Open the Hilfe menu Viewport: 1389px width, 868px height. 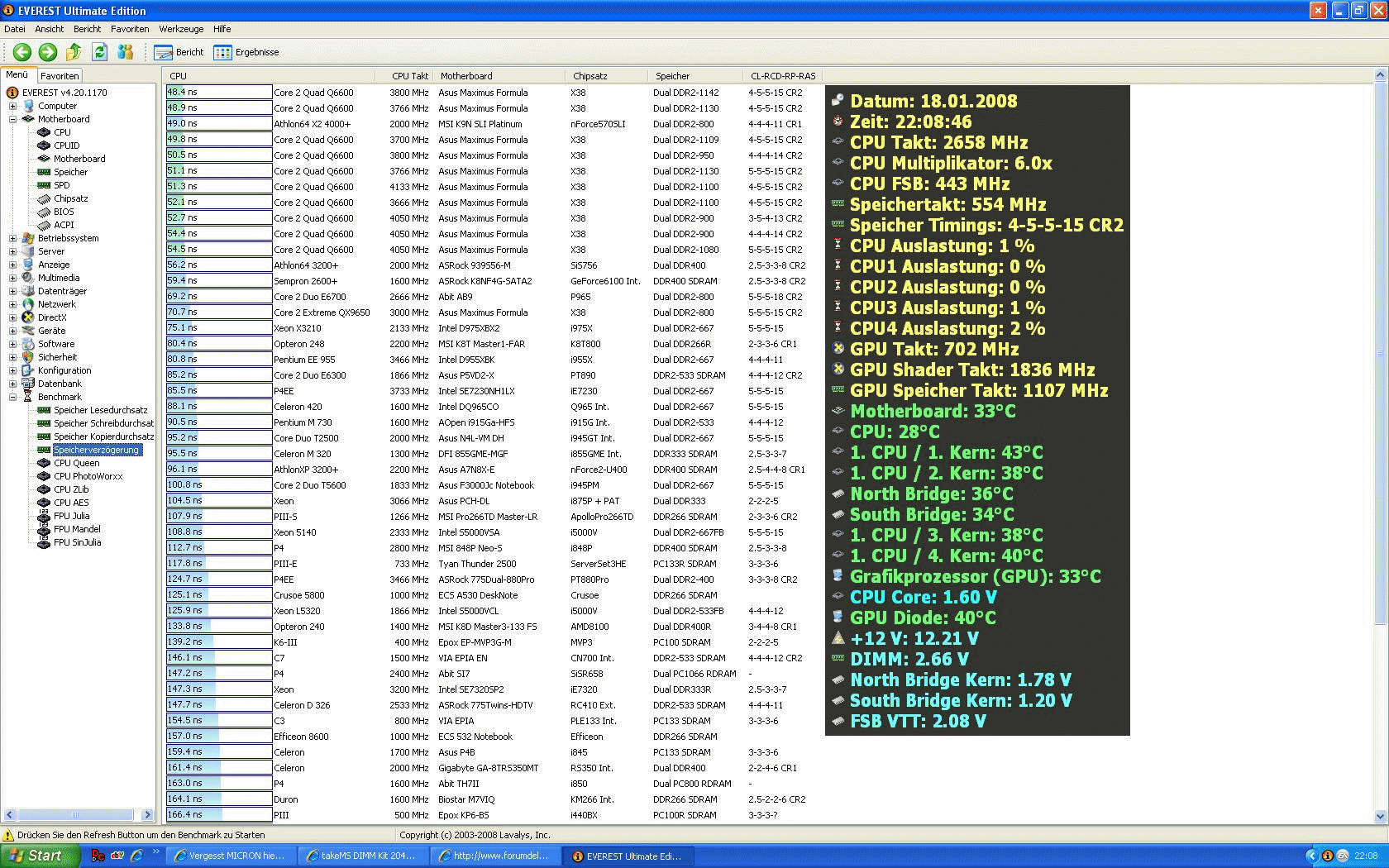tap(222, 29)
